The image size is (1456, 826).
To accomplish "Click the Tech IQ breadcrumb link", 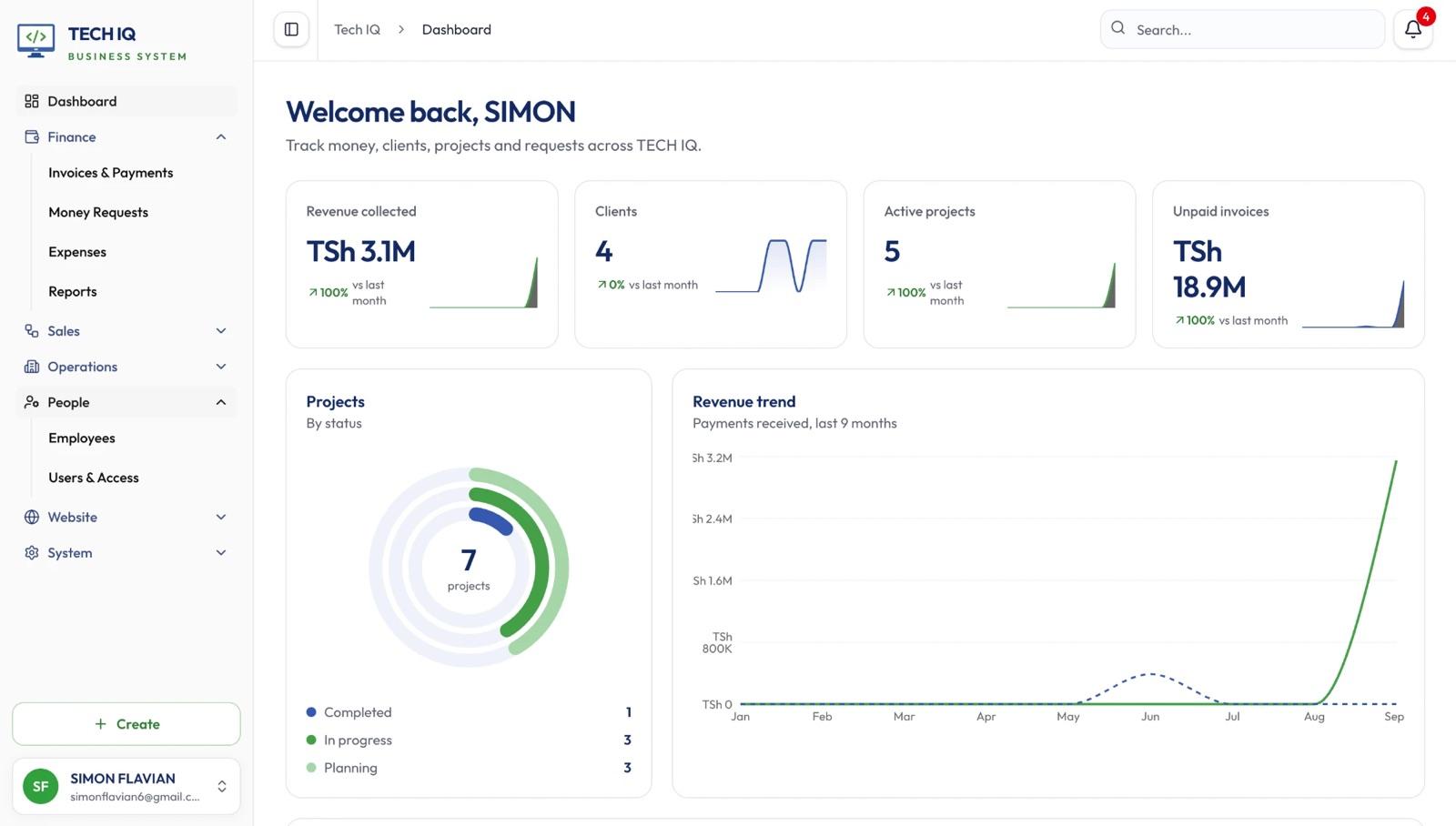I will click(x=357, y=29).
